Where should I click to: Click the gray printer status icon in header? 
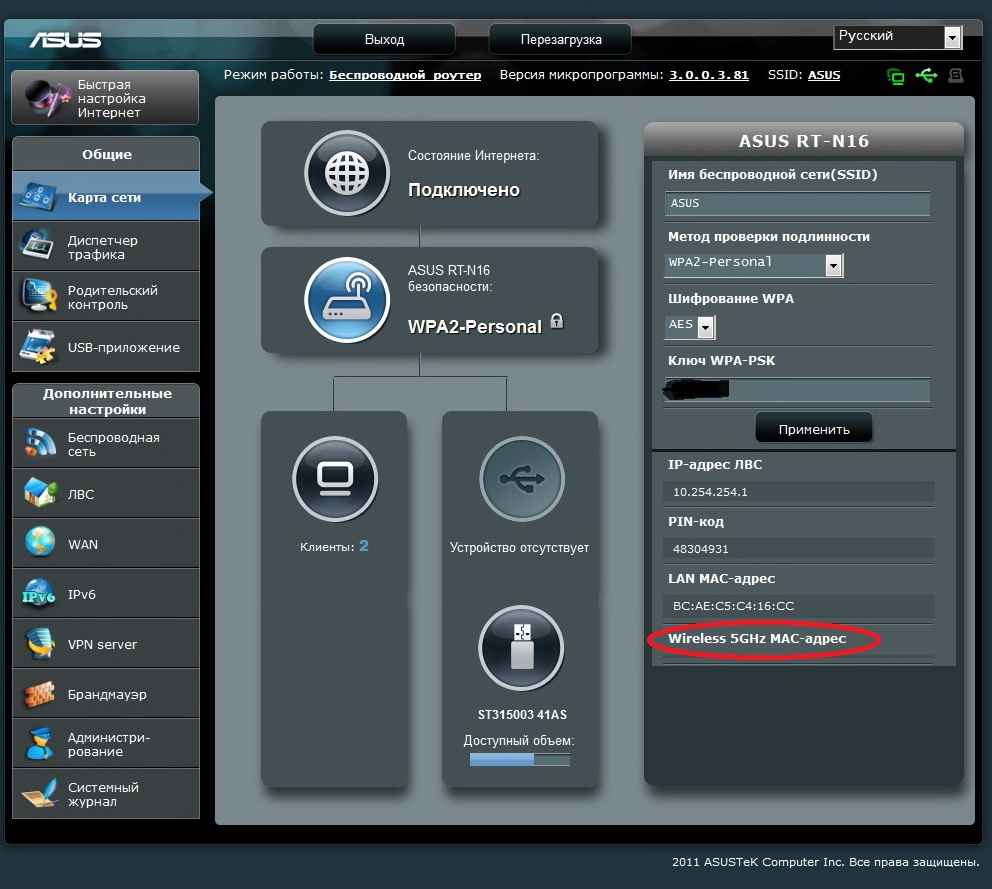(x=955, y=75)
